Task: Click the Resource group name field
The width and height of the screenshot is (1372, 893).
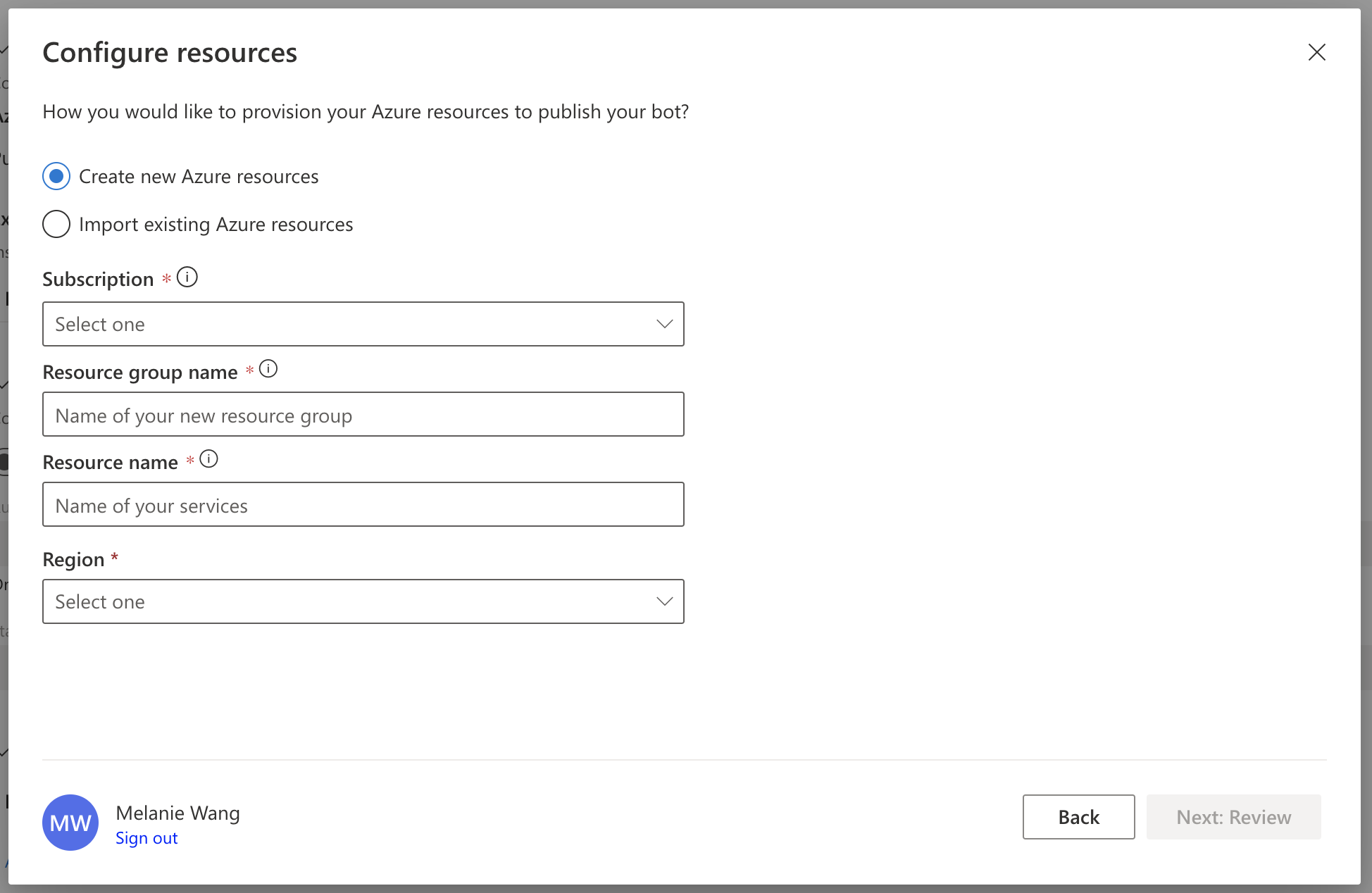Action: click(x=363, y=415)
